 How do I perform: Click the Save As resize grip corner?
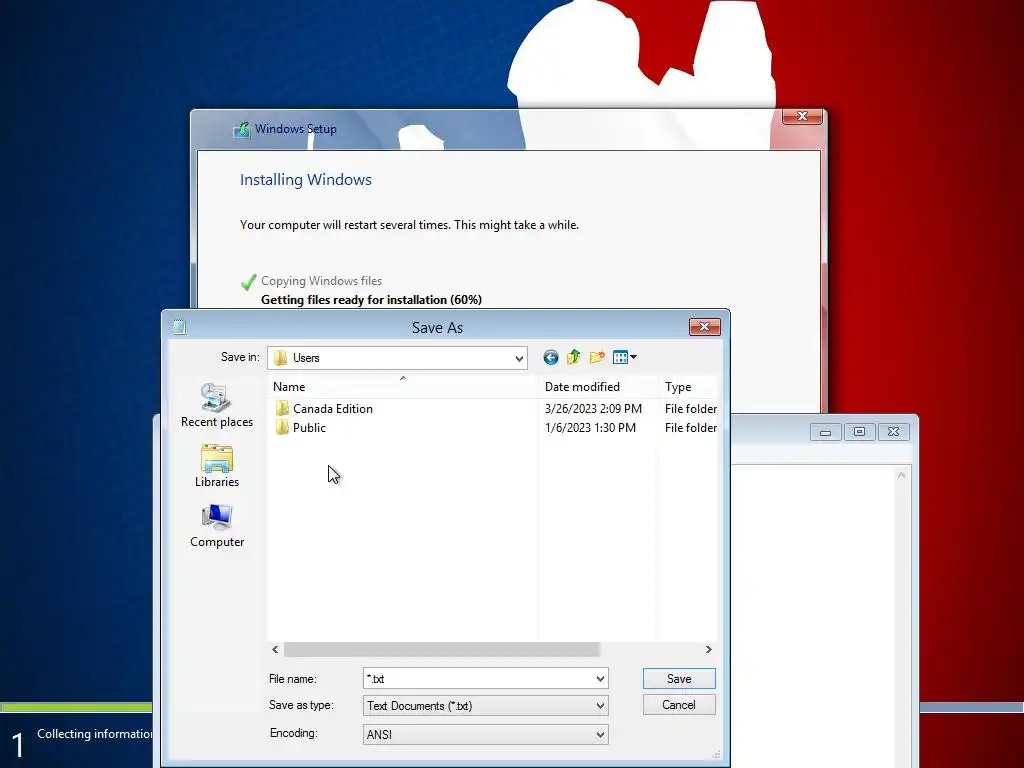(x=716, y=754)
